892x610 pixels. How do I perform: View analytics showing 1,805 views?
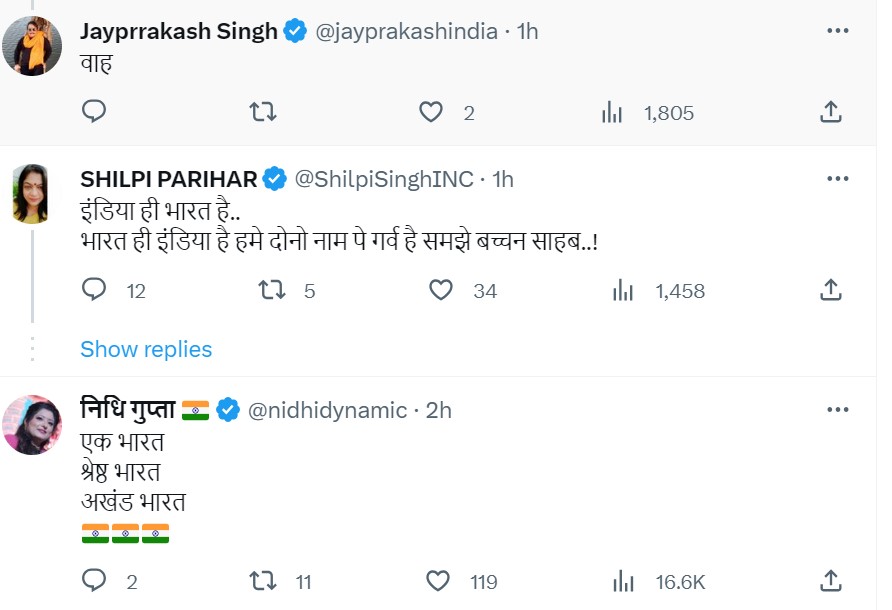[x=647, y=112]
